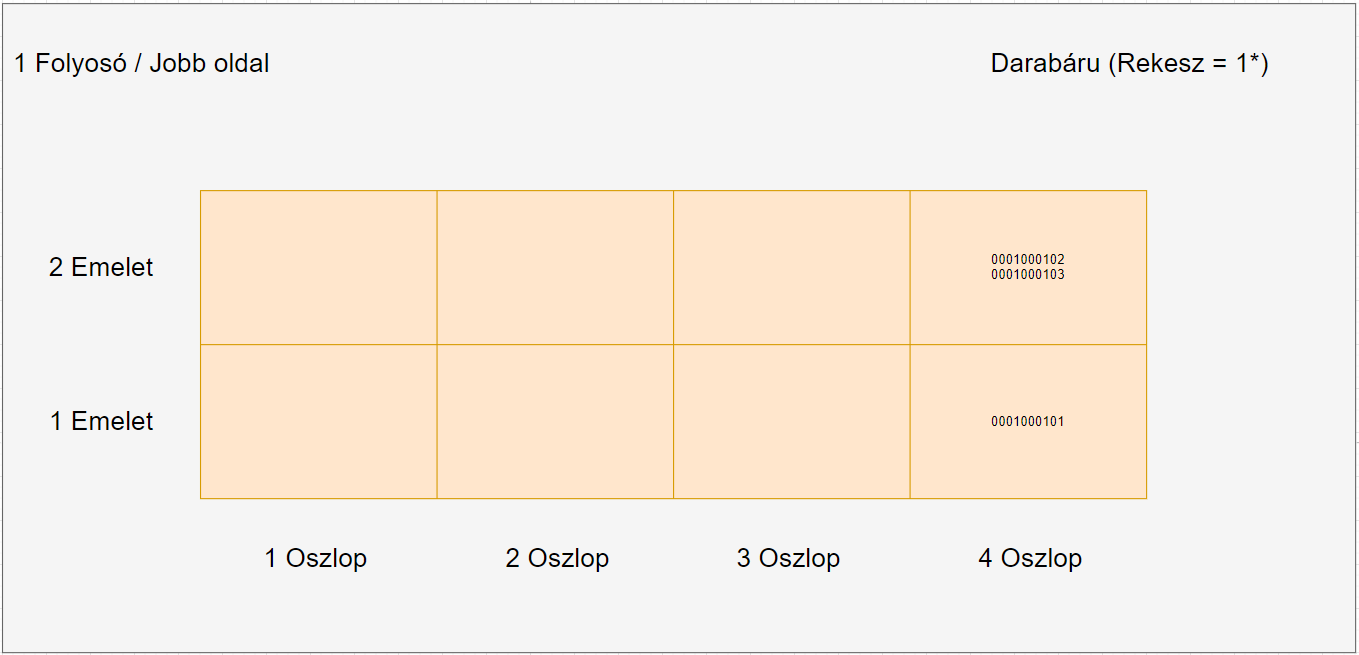The image size is (1359, 655).
Task: Select the 1 Emelet cell above 1 Oszlop
Action: (x=318, y=422)
